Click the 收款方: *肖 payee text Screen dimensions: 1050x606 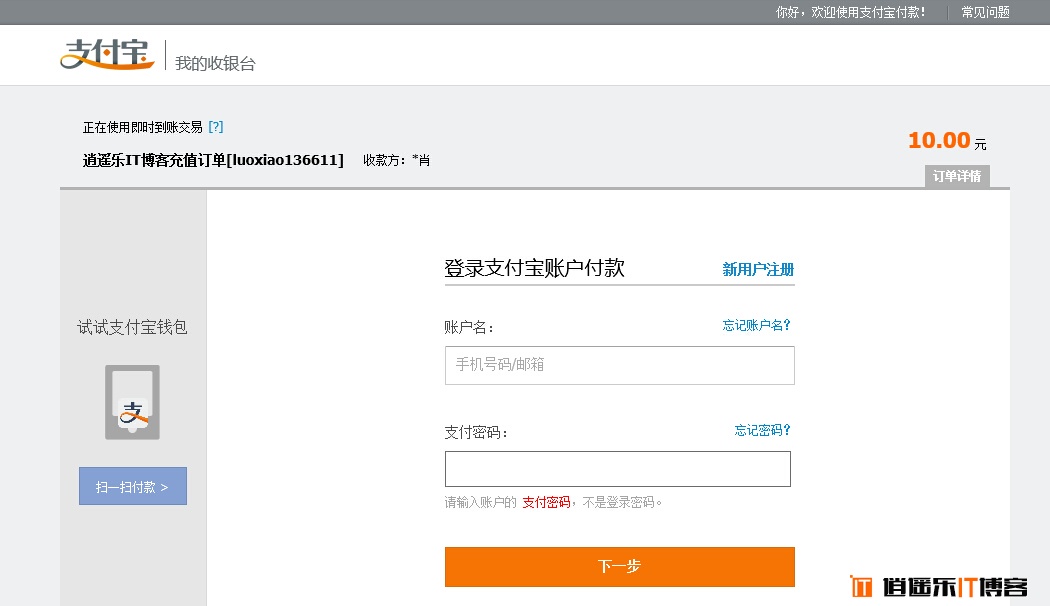[396, 160]
